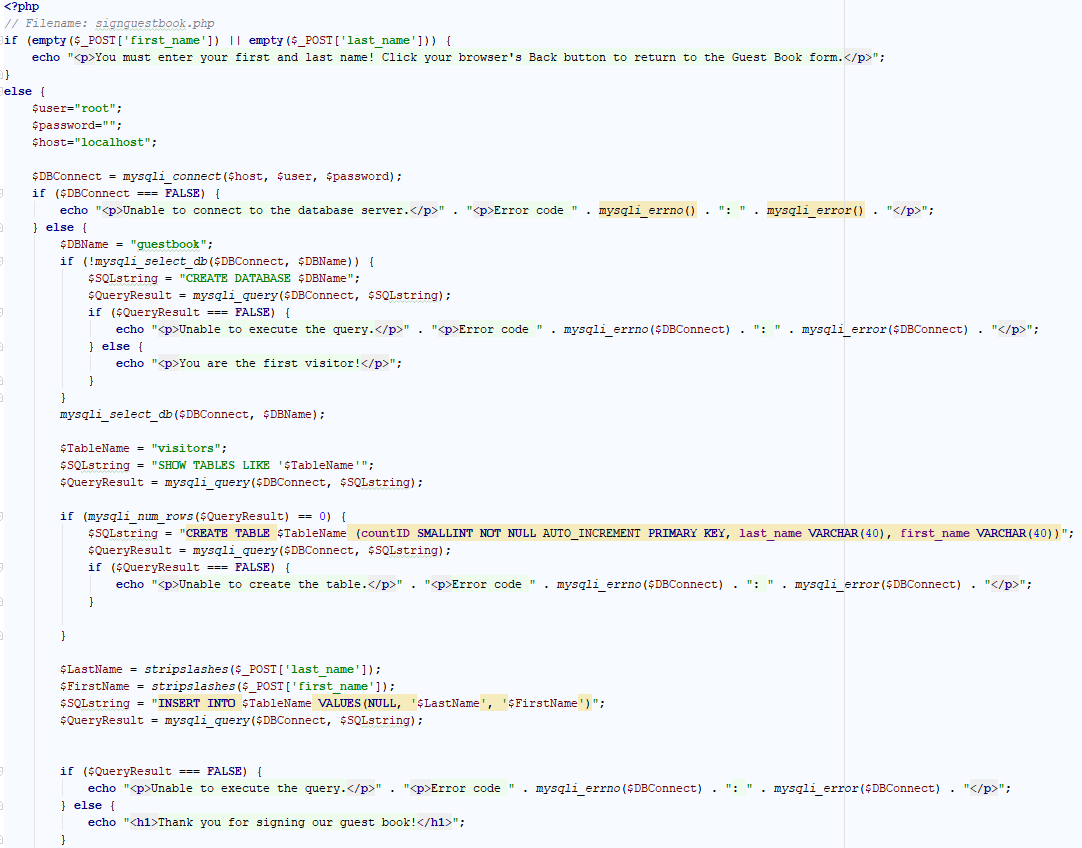Click the INSERT INTO keywords

click(x=197, y=703)
